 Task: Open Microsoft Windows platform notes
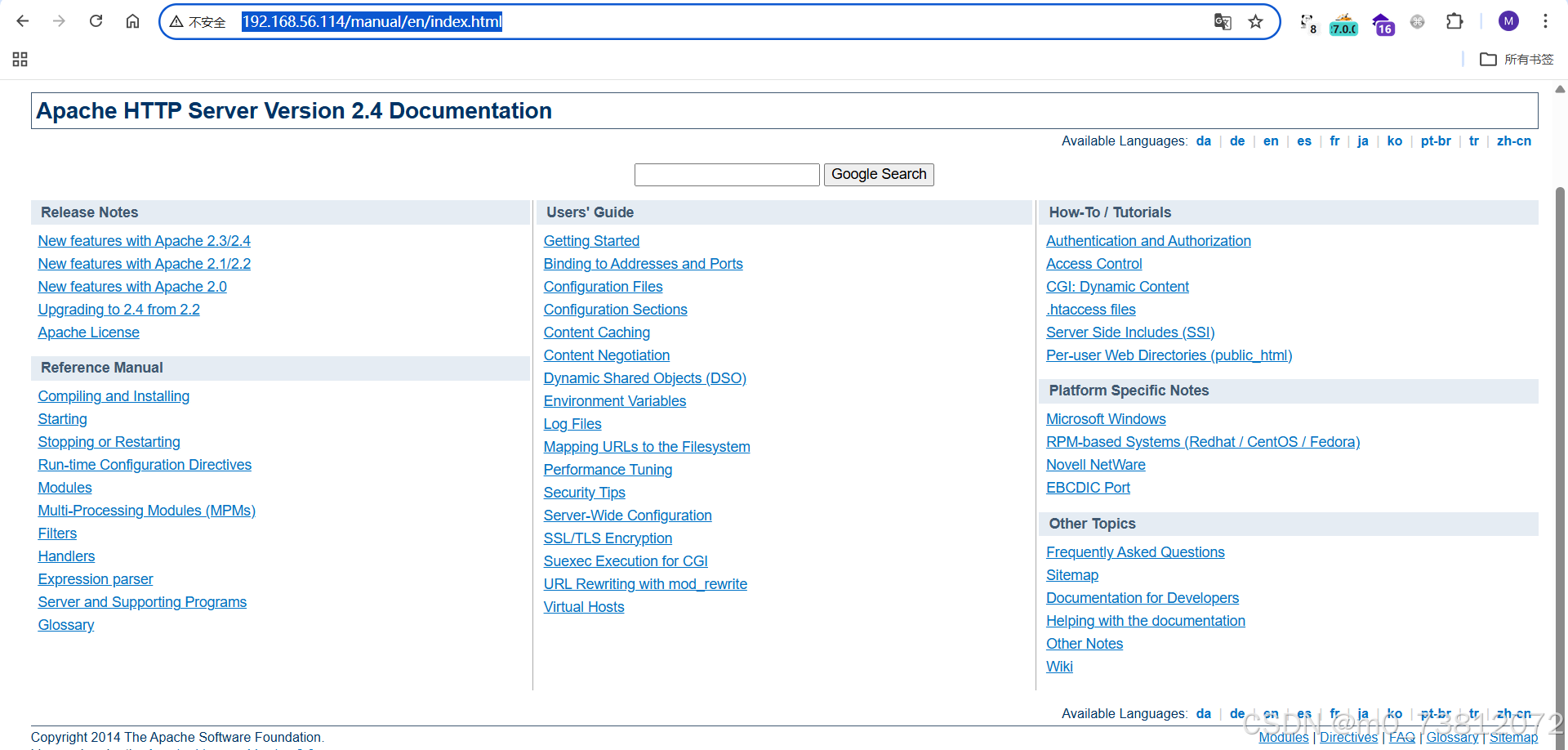click(x=1106, y=419)
